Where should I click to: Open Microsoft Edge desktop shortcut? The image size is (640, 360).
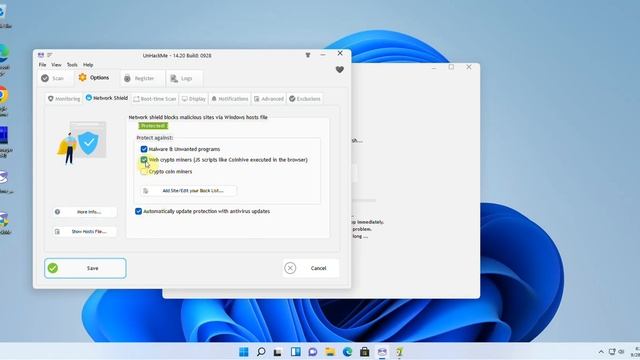click(4, 54)
